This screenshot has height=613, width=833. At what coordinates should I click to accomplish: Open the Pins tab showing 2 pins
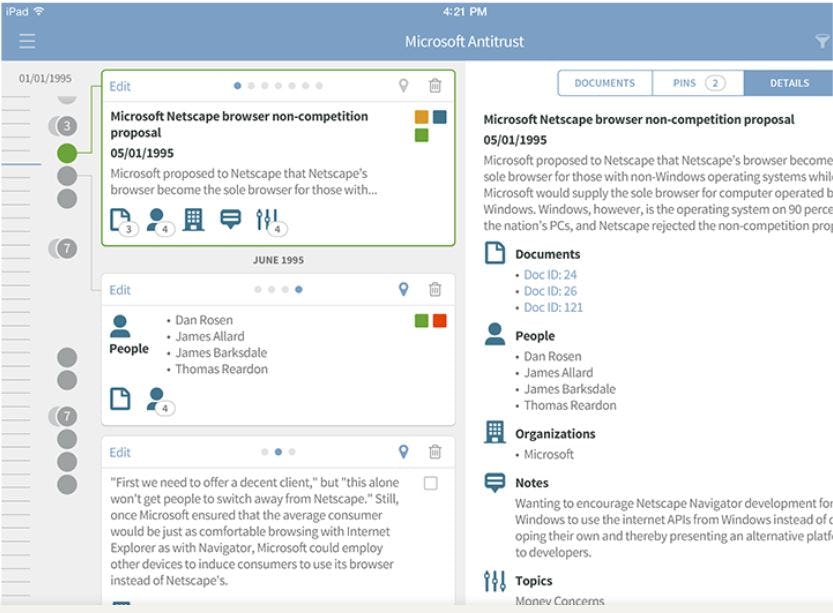695,83
